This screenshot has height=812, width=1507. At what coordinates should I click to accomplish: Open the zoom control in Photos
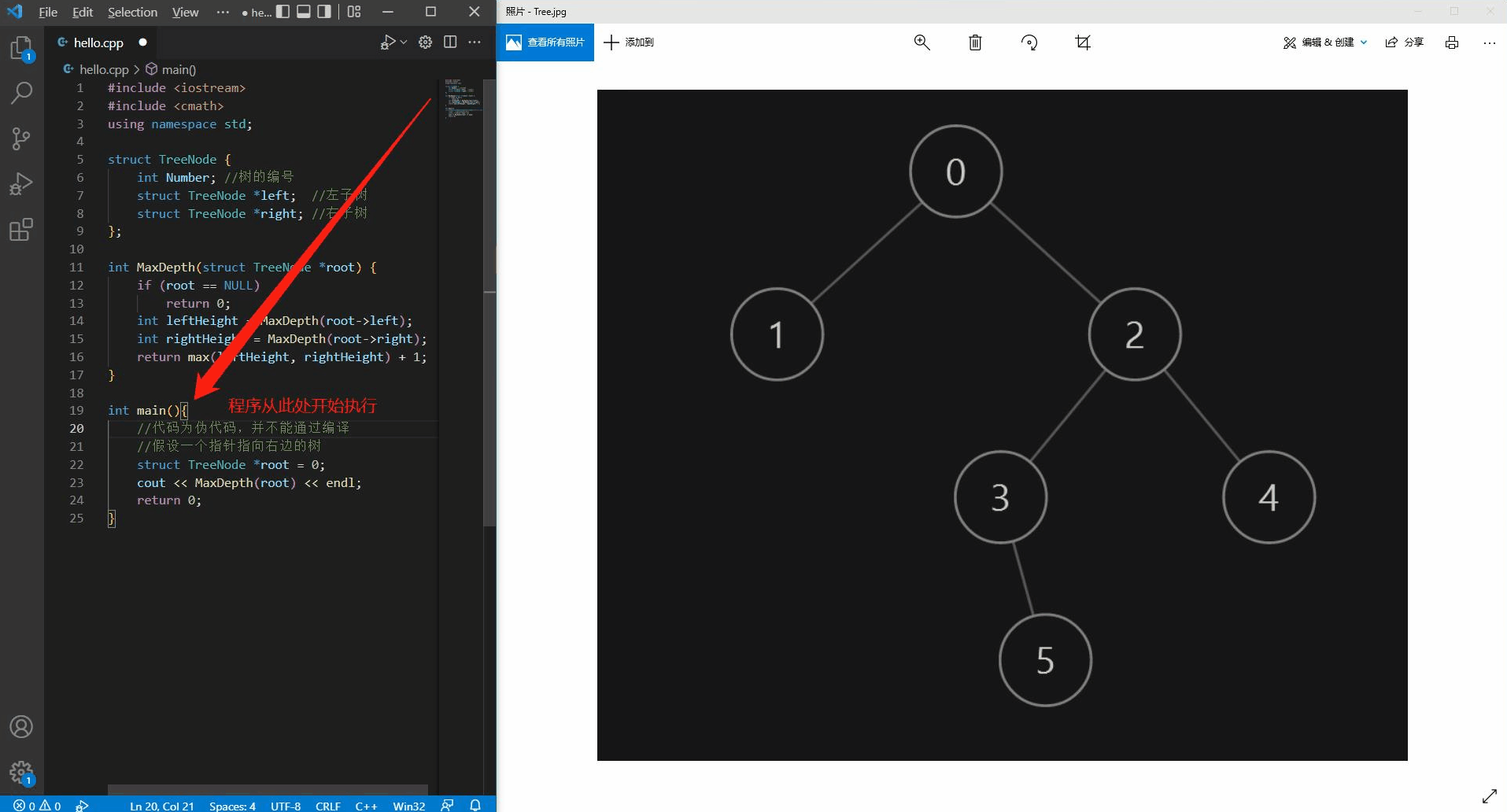click(x=922, y=42)
